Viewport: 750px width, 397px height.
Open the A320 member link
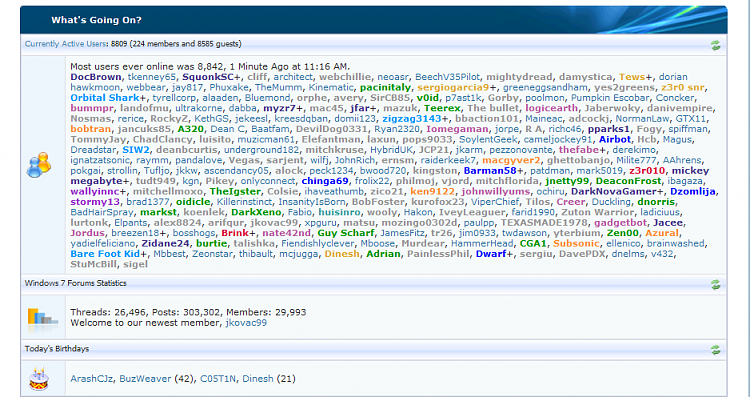(x=190, y=129)
